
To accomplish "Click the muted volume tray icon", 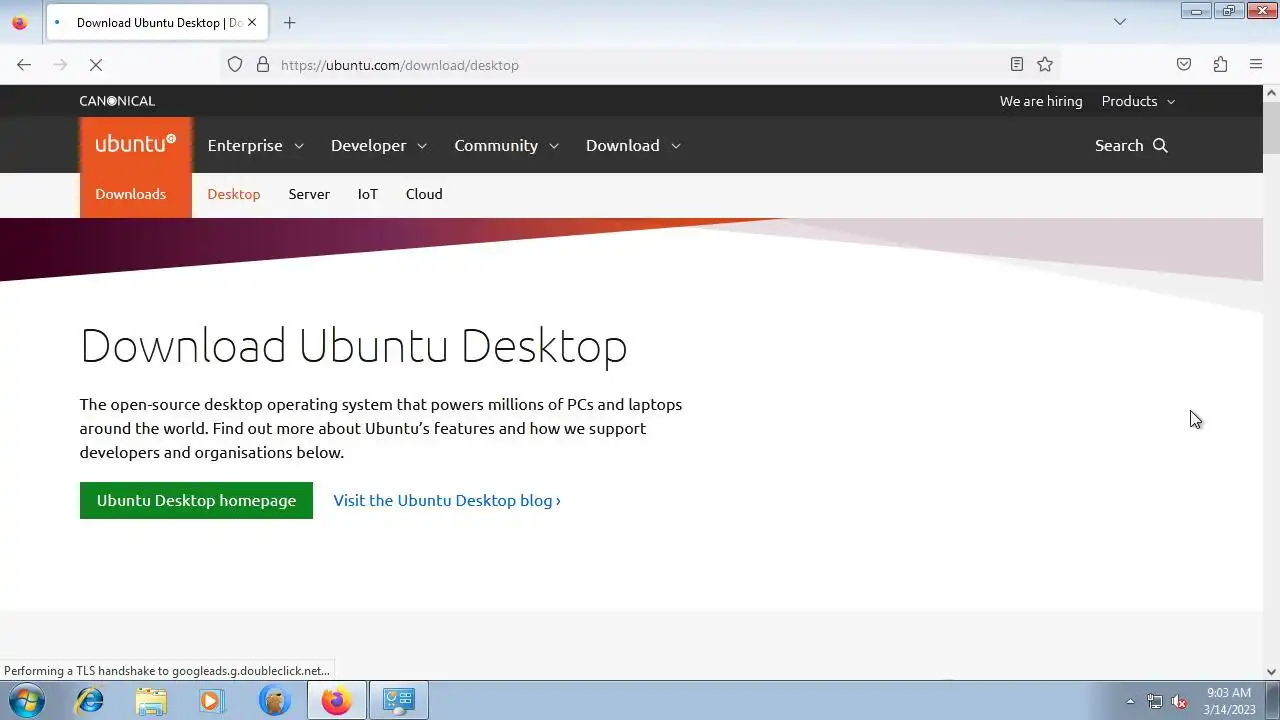I will 1180,701.
